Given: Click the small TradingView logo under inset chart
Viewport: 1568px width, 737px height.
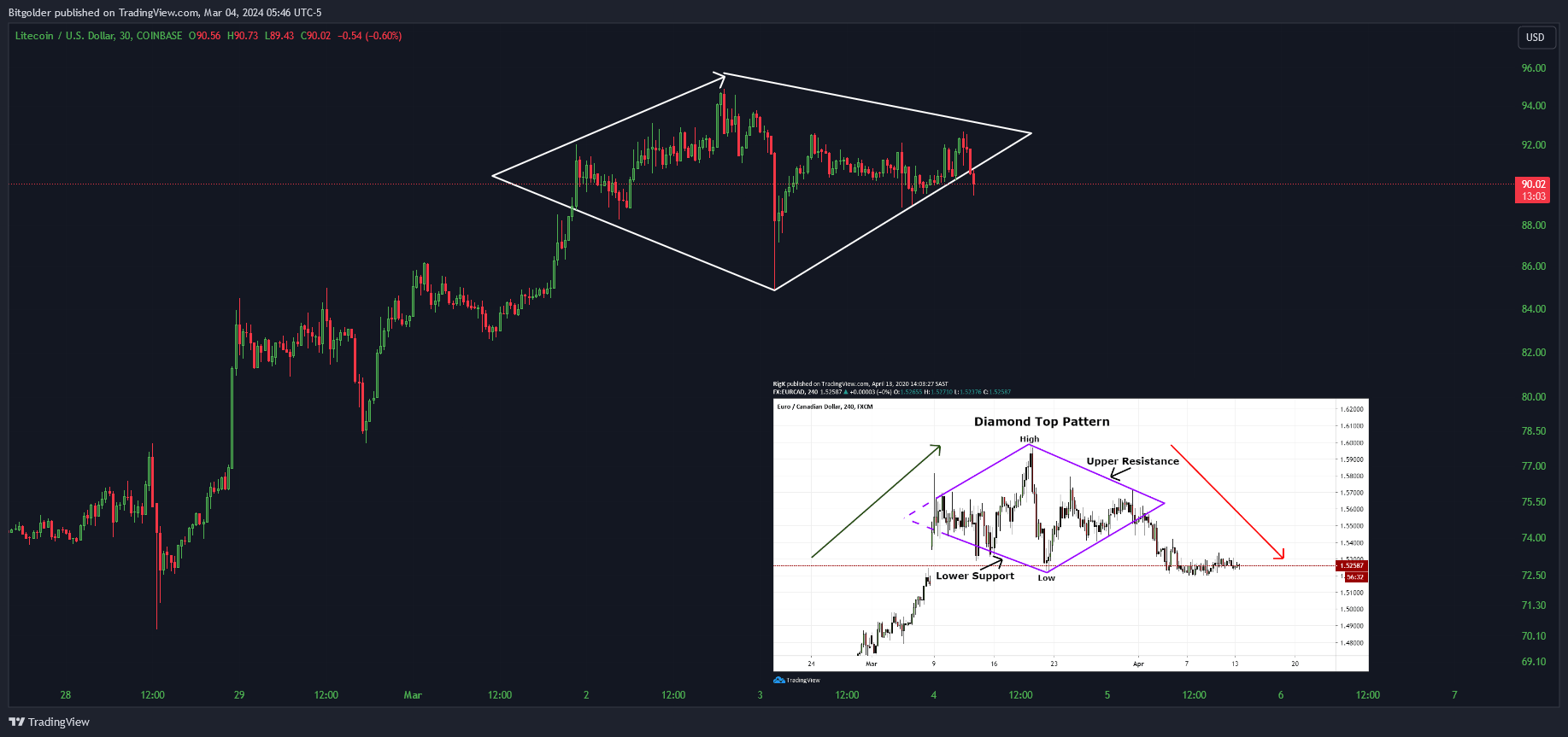Looking at the screenshot, I should pyautogui.click(x=796, y=680).
